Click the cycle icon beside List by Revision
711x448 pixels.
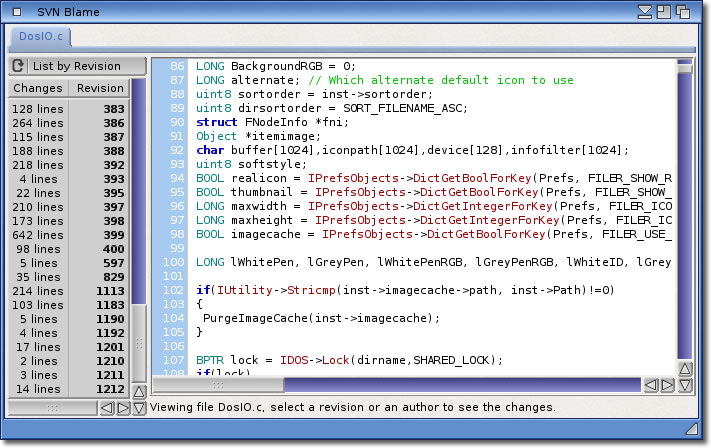[19, 66]
